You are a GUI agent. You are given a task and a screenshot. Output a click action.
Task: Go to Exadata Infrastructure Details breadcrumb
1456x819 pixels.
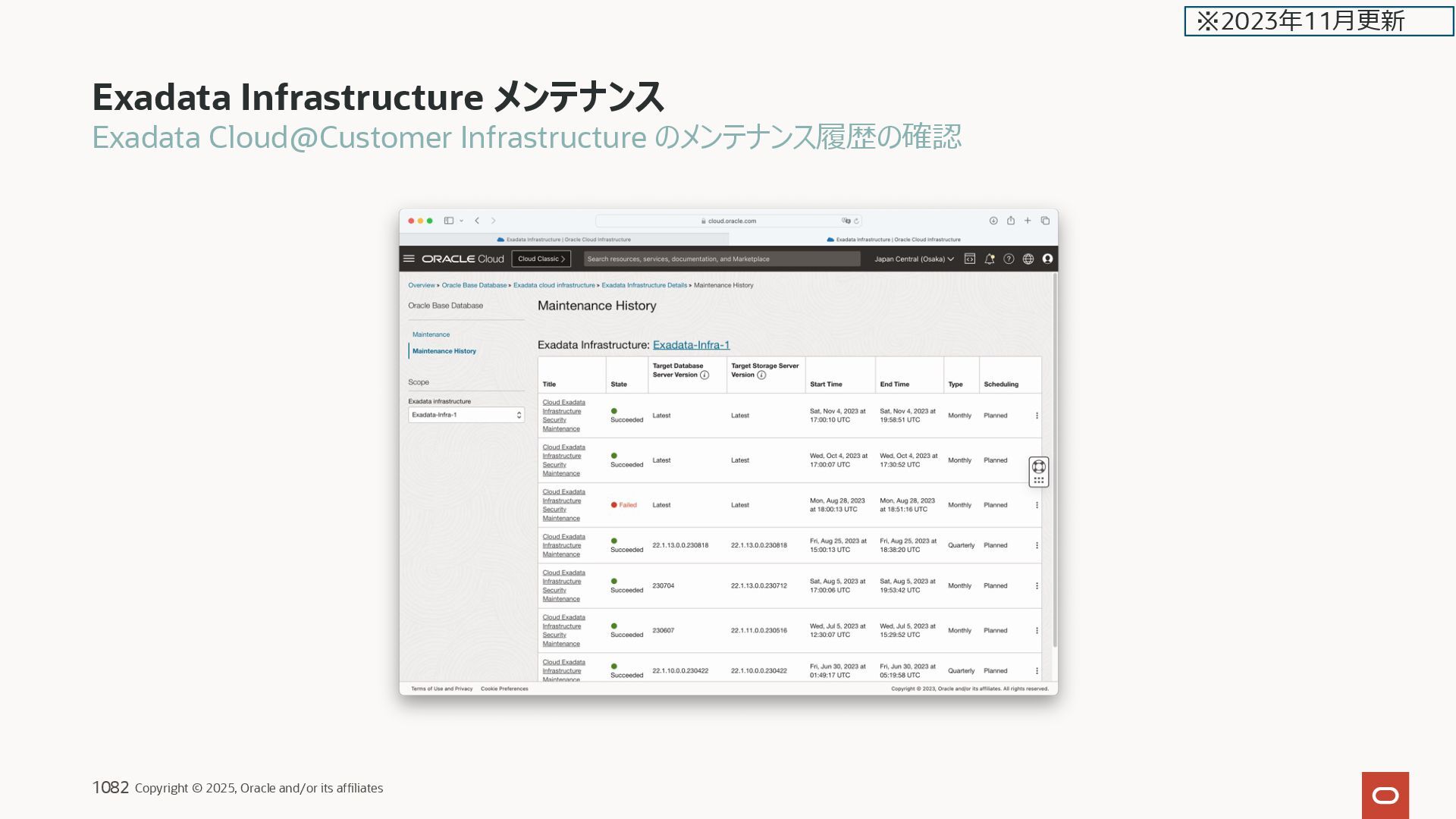(x=644, y=285)
